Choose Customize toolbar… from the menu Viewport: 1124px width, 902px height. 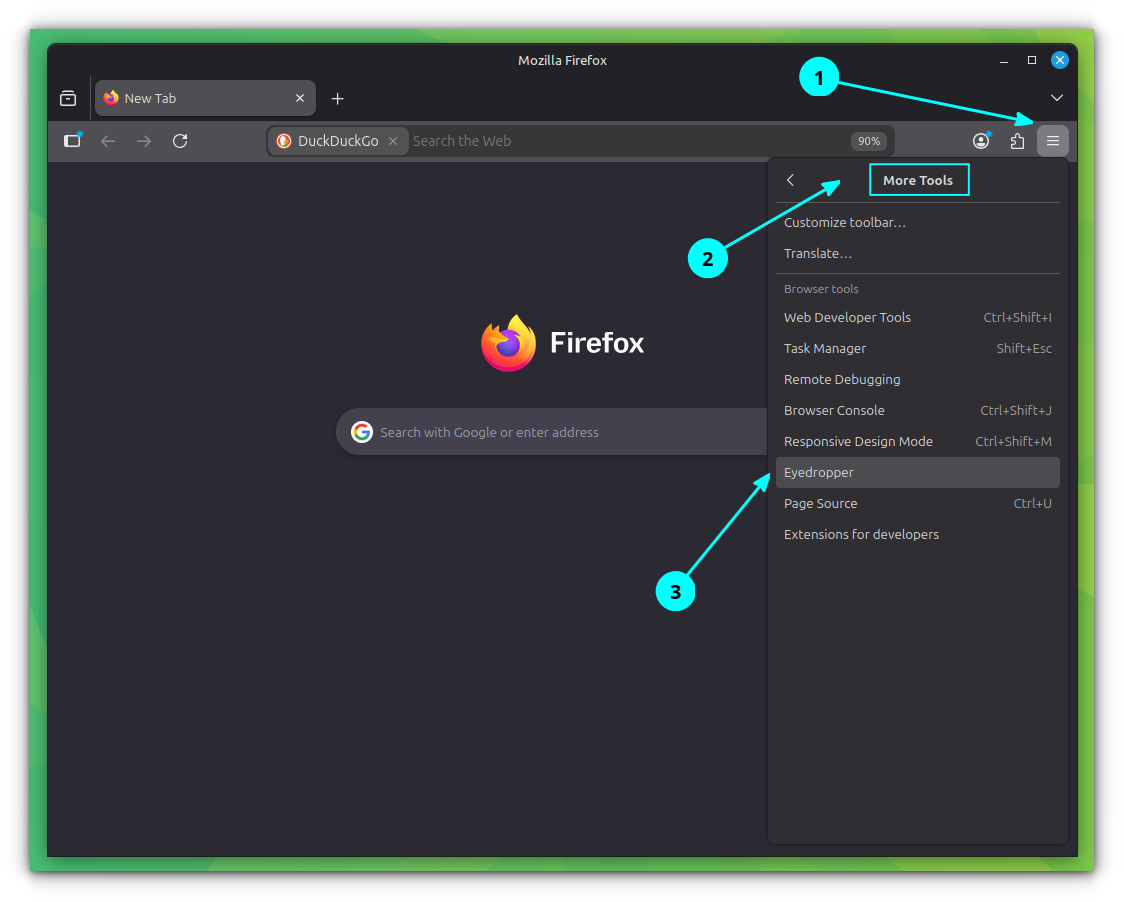tap(918, 222)
